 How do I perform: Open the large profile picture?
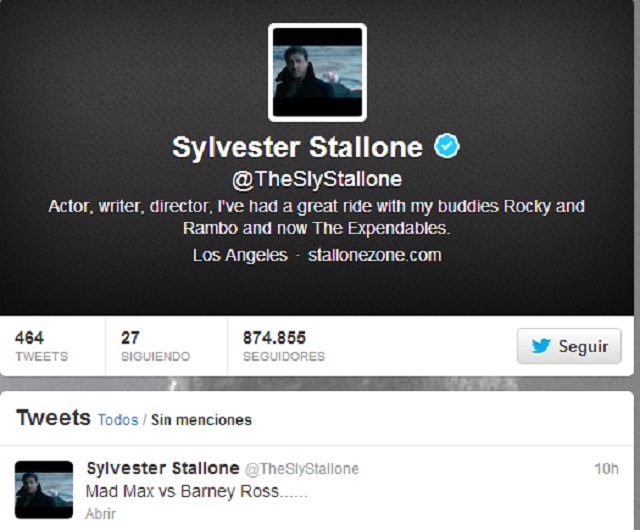point(317,73)
